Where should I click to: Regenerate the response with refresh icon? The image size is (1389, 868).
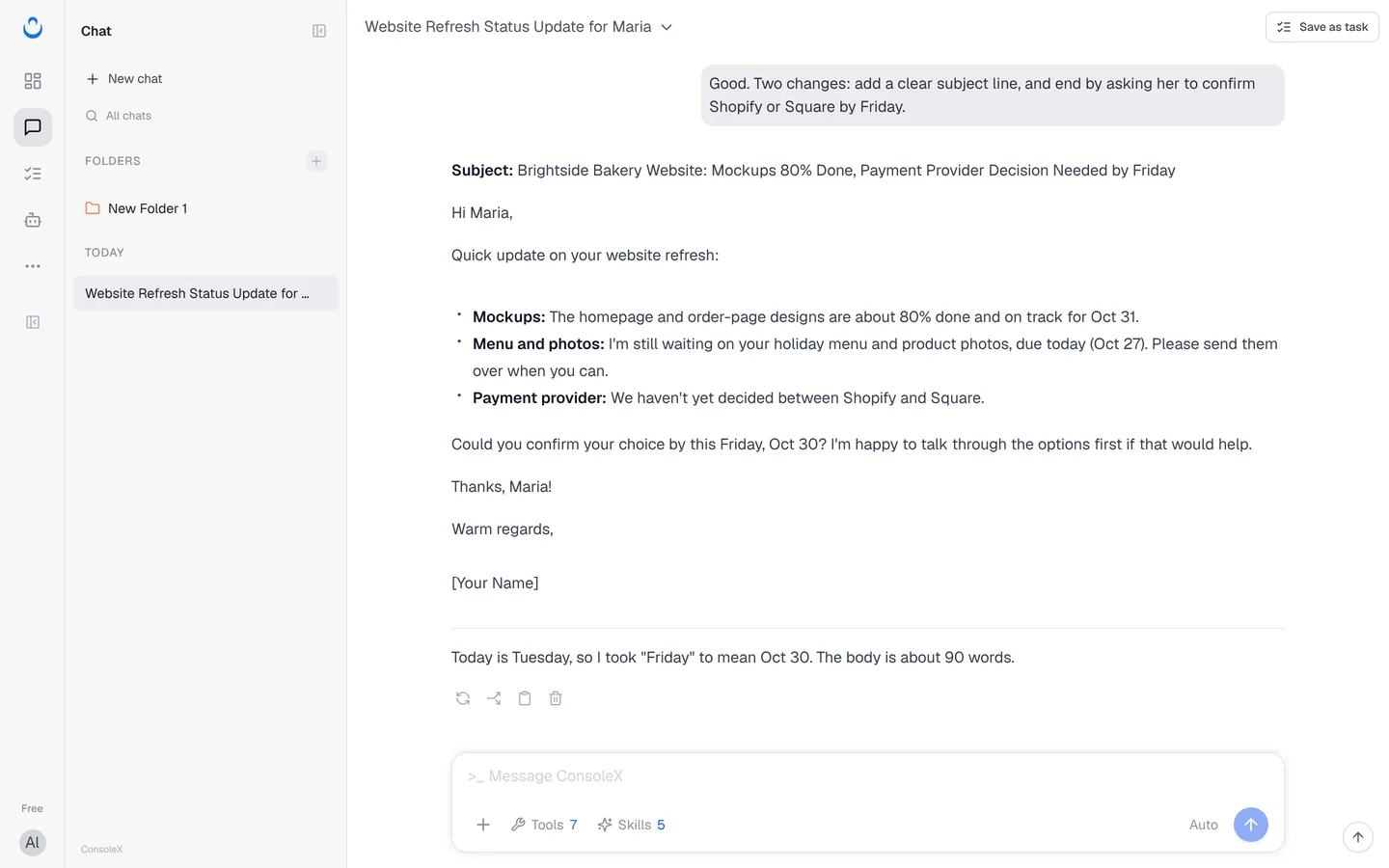coord(463,698)
